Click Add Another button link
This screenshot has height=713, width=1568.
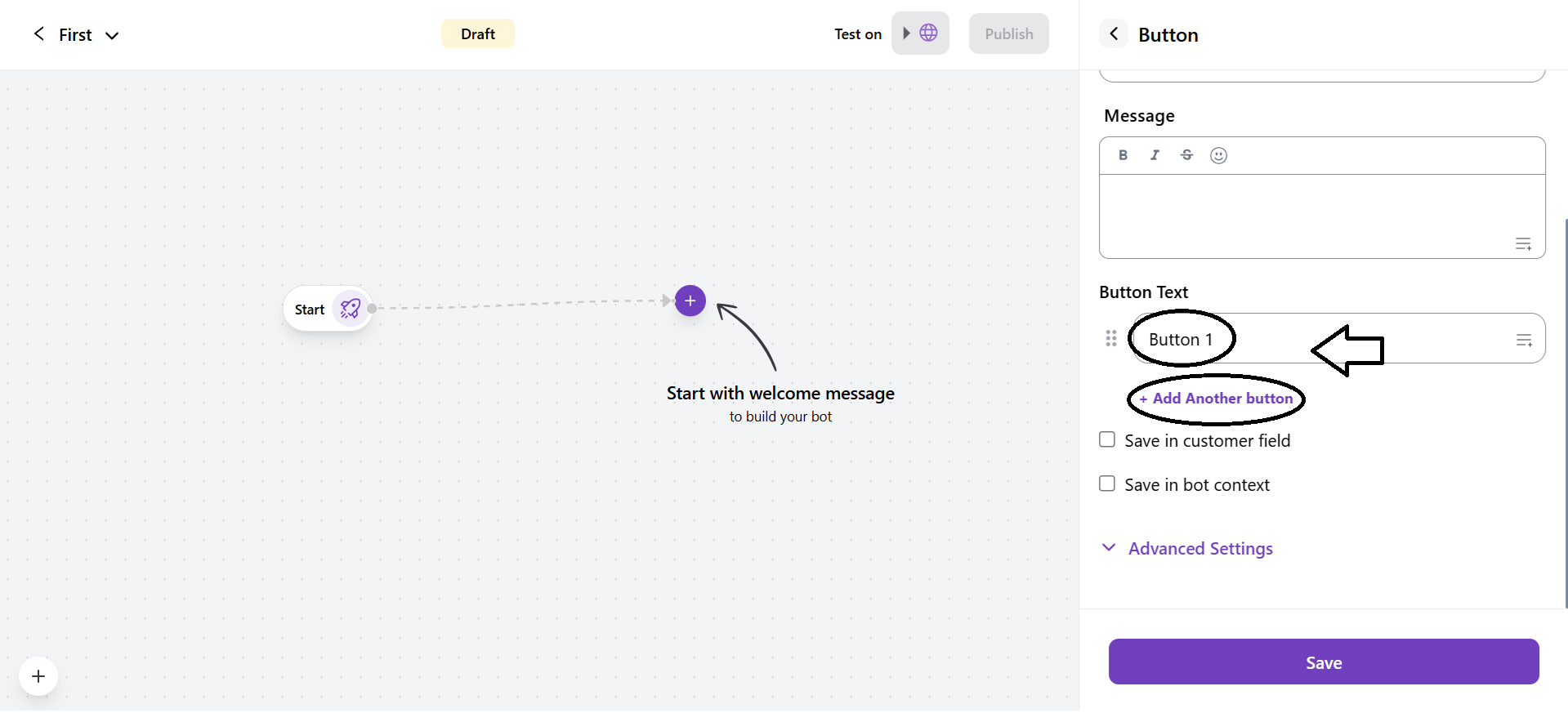click(1217, 399)
